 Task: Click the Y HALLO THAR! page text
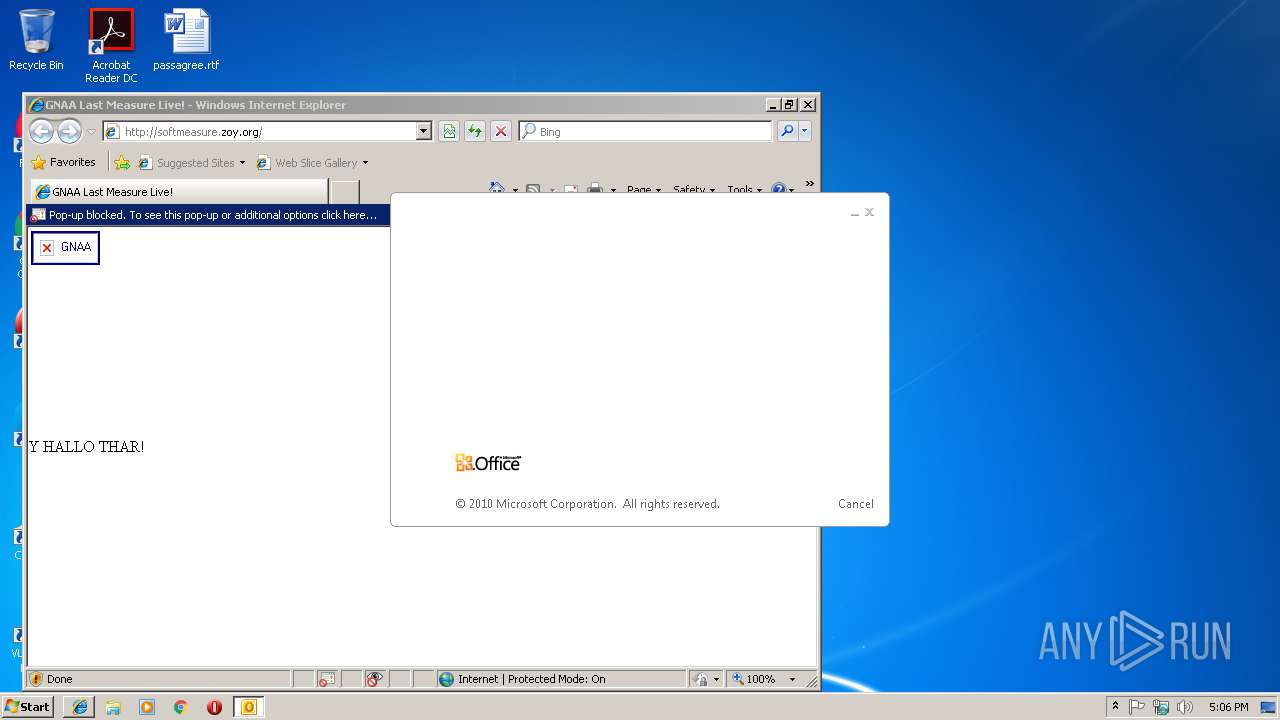pyautogui.click(x=86, y=447)
